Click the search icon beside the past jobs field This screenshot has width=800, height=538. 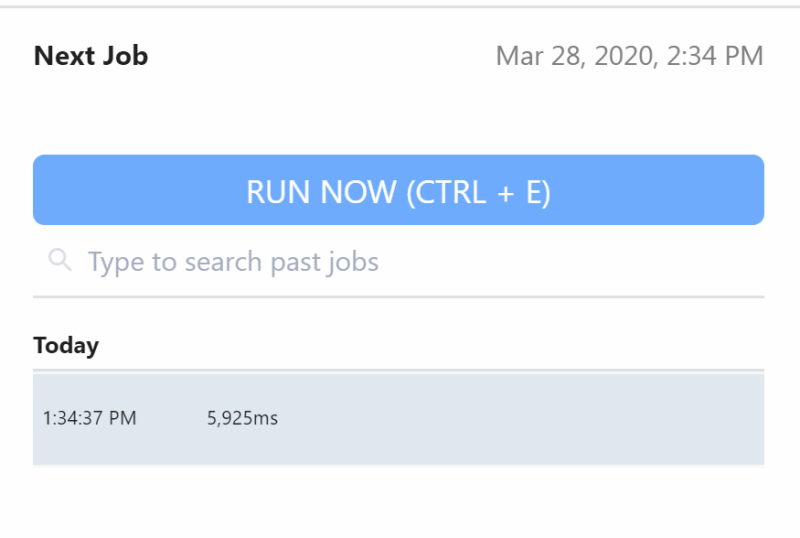60,260
